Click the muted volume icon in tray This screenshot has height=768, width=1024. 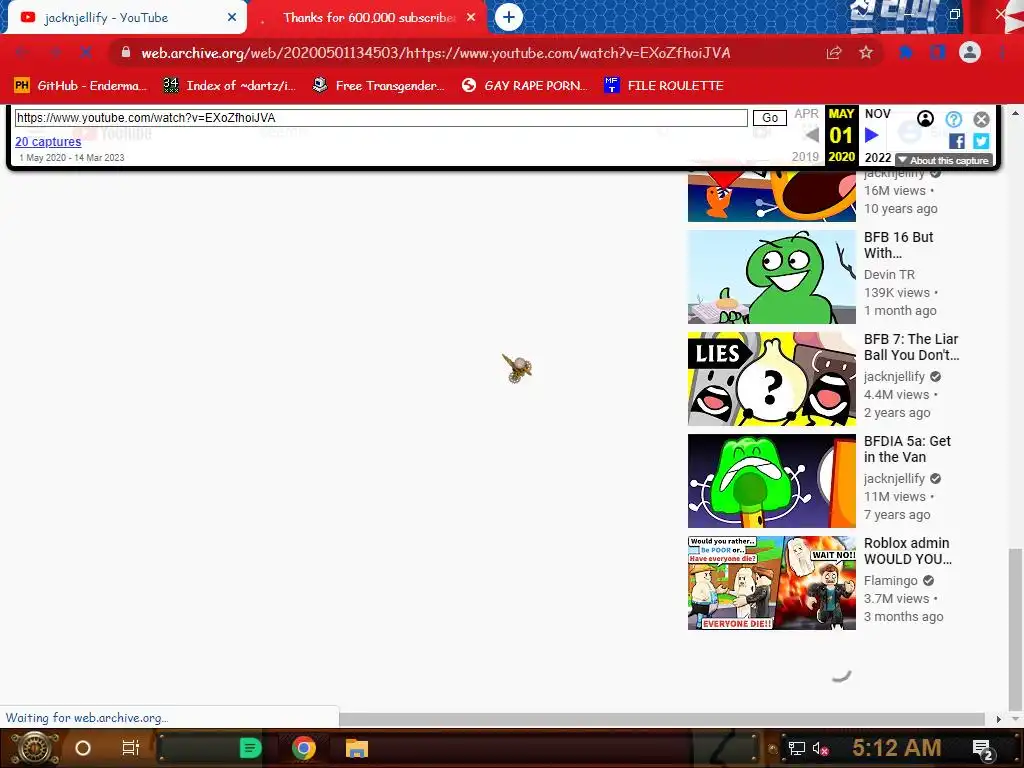pos(820,748)
